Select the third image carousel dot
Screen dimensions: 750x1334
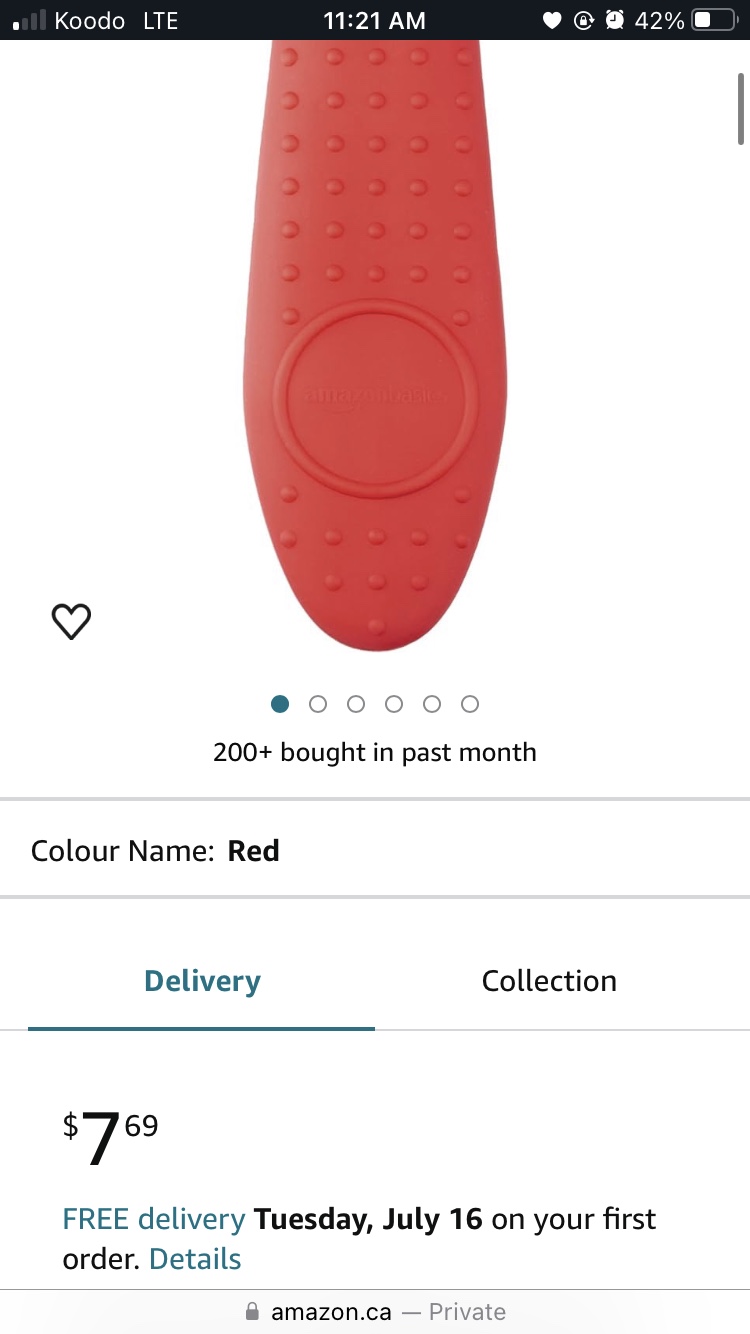(x=356, y=704)
